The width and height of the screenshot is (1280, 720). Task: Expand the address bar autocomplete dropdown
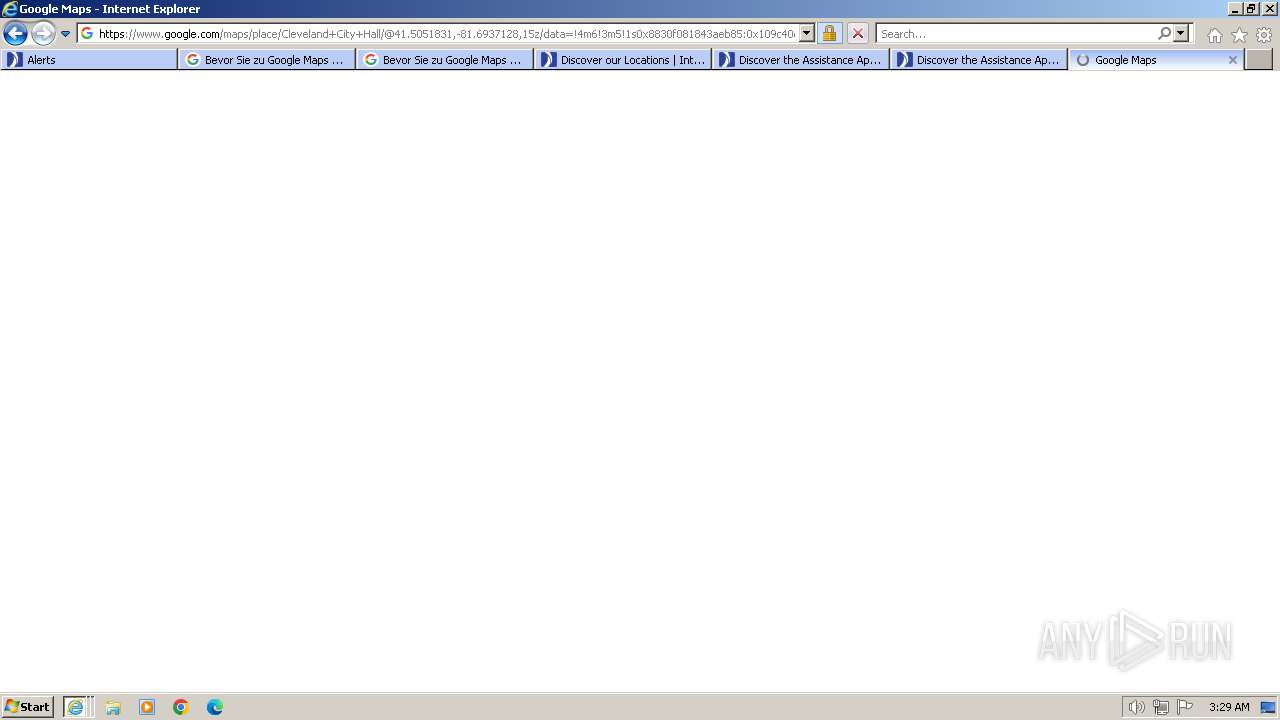(x=807, y=34)
